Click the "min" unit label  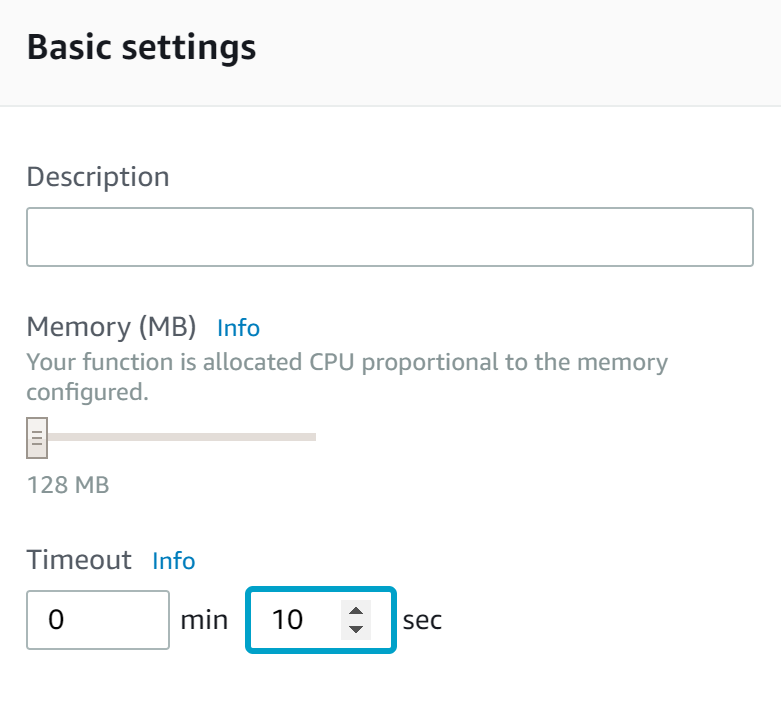[204, 620]
